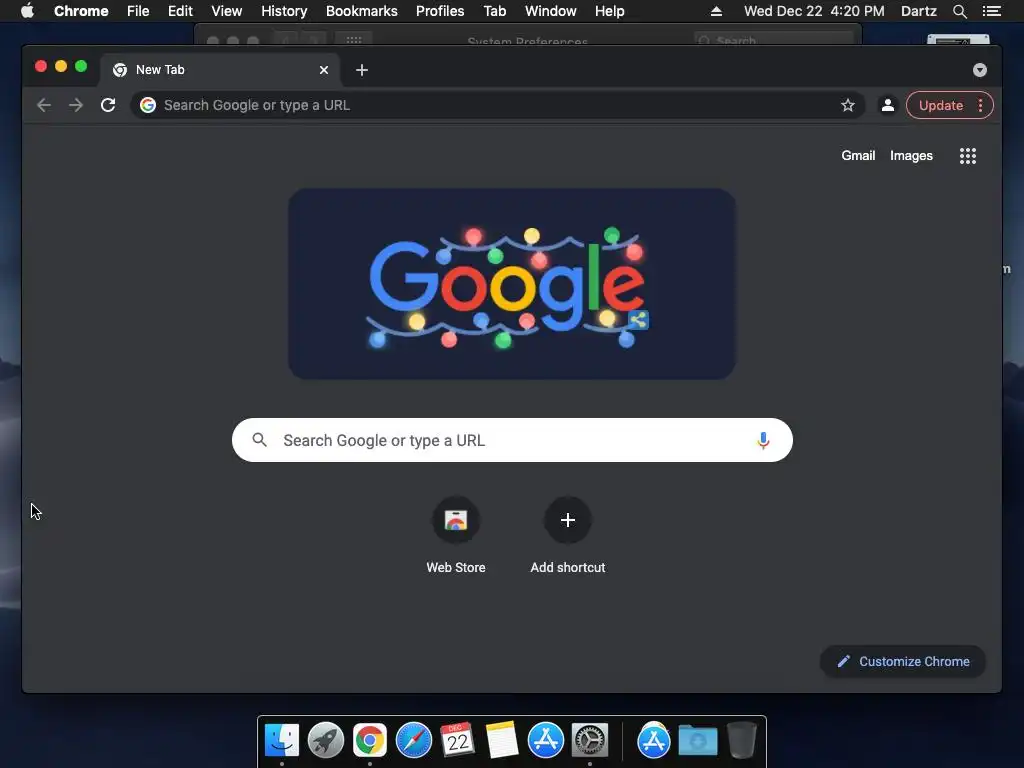The height and width of the screenshot is (768, 1024).
Task: Click the Google holiday doodle
Action: 512,284
